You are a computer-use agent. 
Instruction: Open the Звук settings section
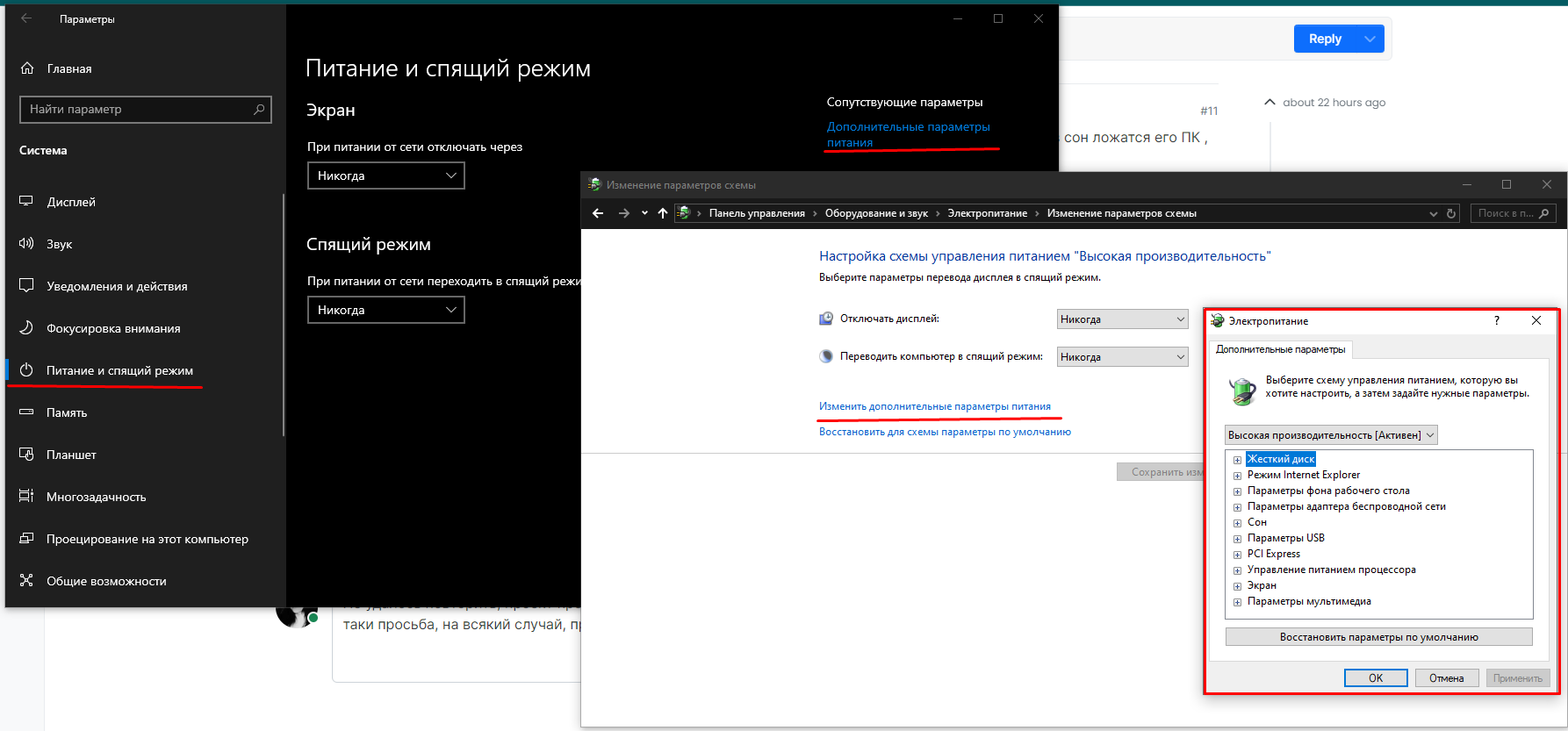click(x=59, y=244)
